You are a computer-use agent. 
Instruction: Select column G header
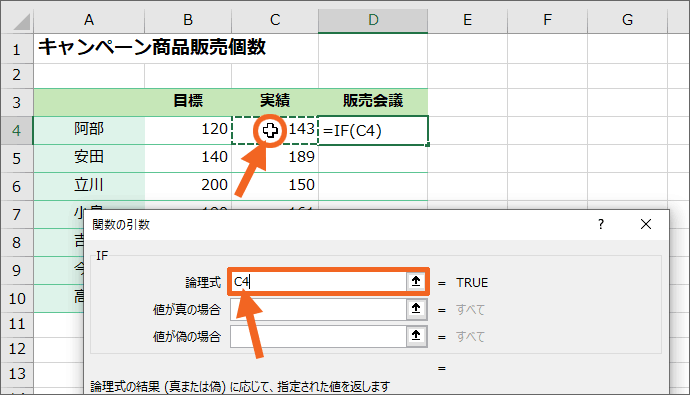tap(628, 20)
